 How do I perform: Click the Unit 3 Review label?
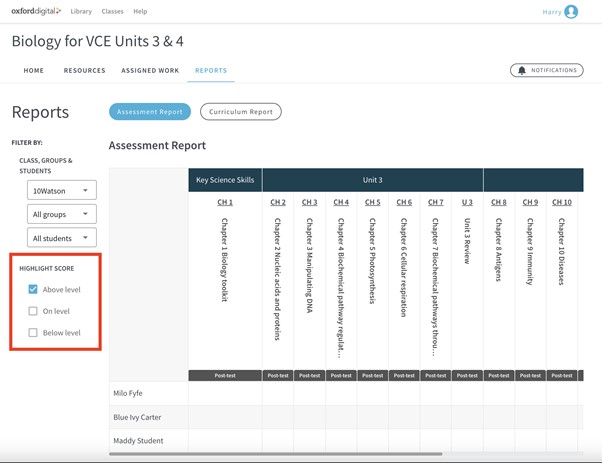point(467,241)
